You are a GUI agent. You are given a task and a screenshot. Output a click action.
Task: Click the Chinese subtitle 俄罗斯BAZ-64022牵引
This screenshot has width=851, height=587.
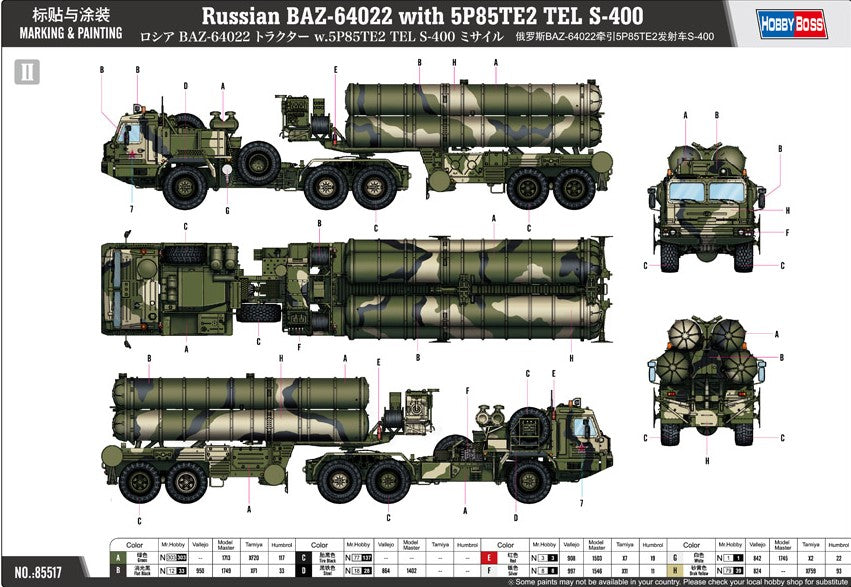coord(615,37)
